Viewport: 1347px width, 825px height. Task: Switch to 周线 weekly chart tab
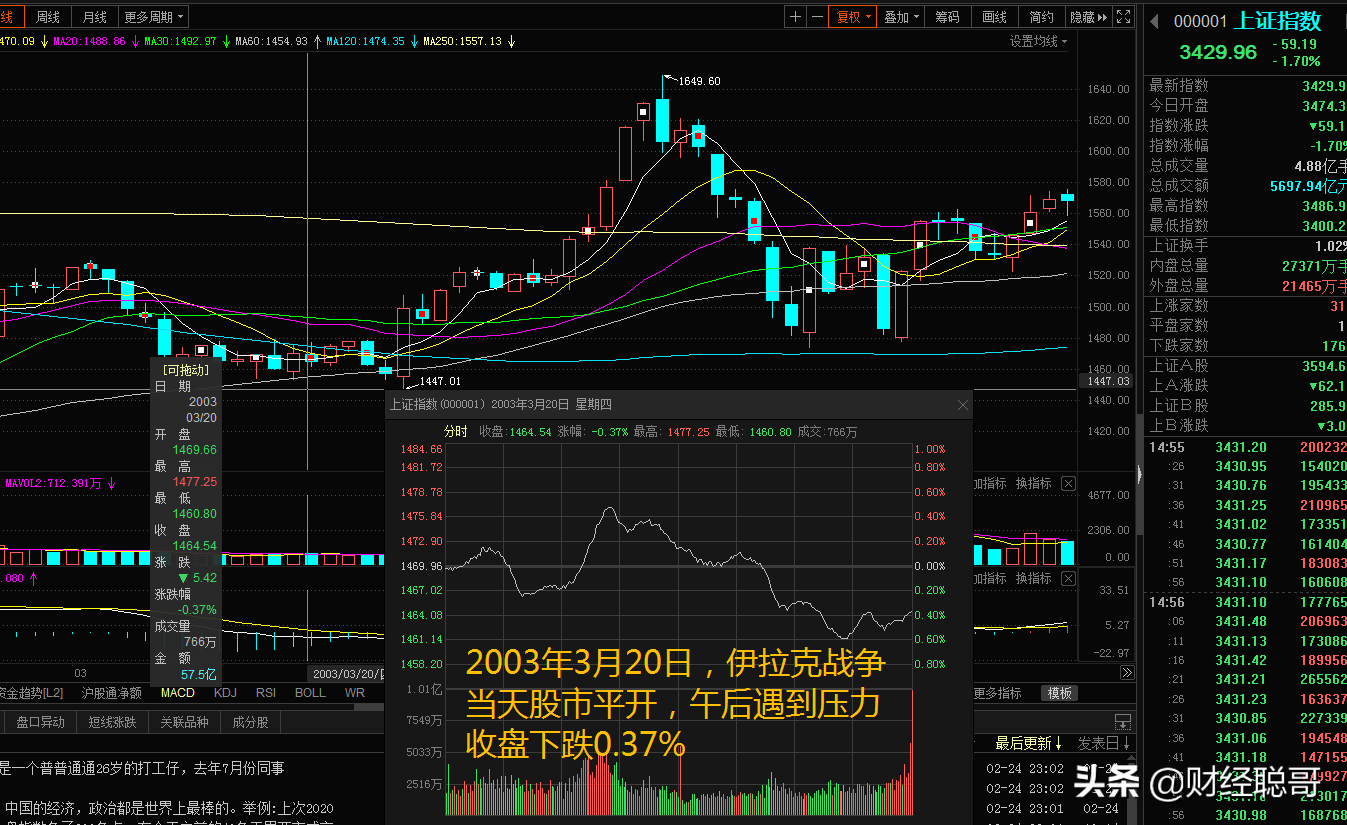pos(47,17)
